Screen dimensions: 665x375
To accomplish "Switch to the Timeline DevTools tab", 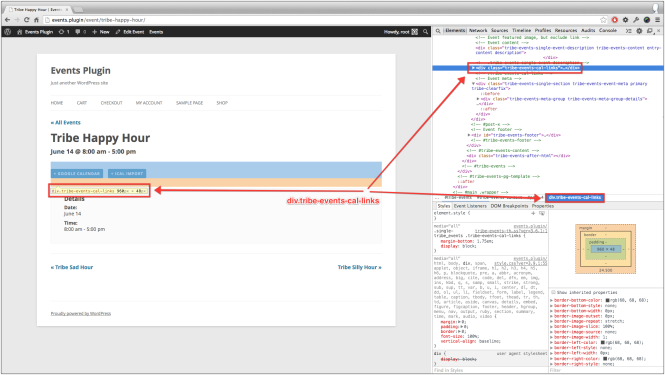I will 522,31.
